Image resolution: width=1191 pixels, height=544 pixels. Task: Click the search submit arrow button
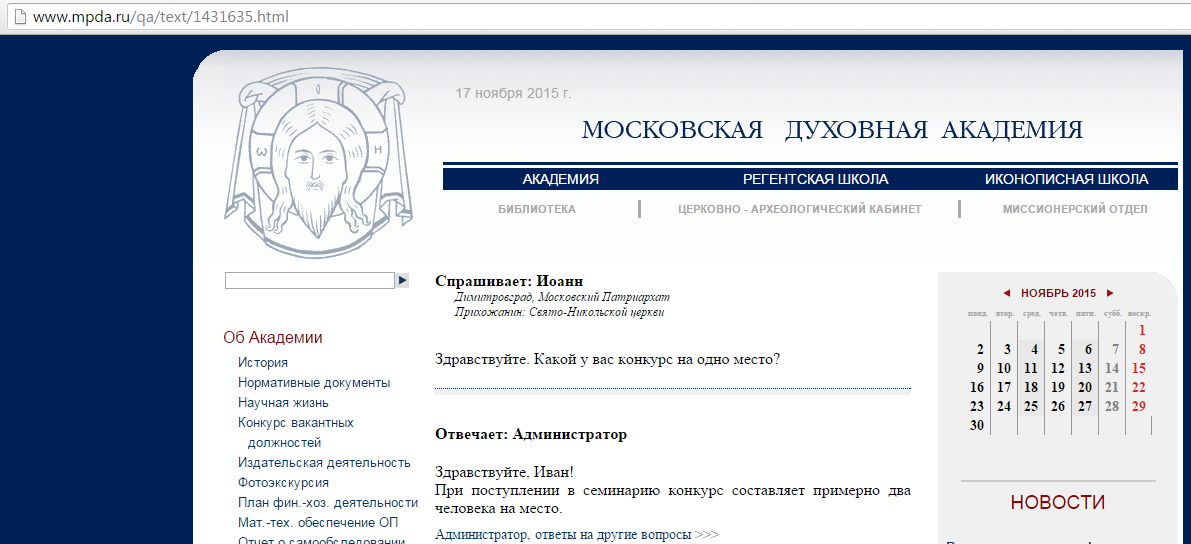[x=403, y=281]
